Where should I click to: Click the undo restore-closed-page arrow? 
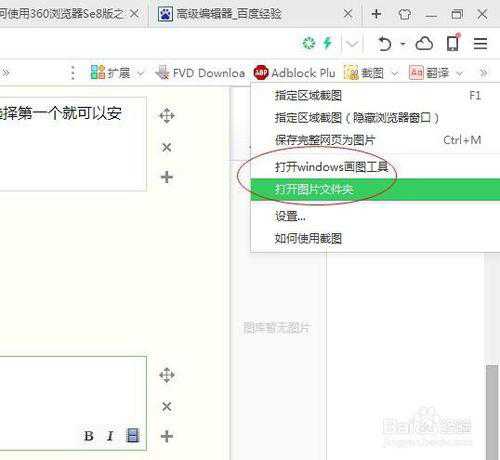click(x=385, y=44)
